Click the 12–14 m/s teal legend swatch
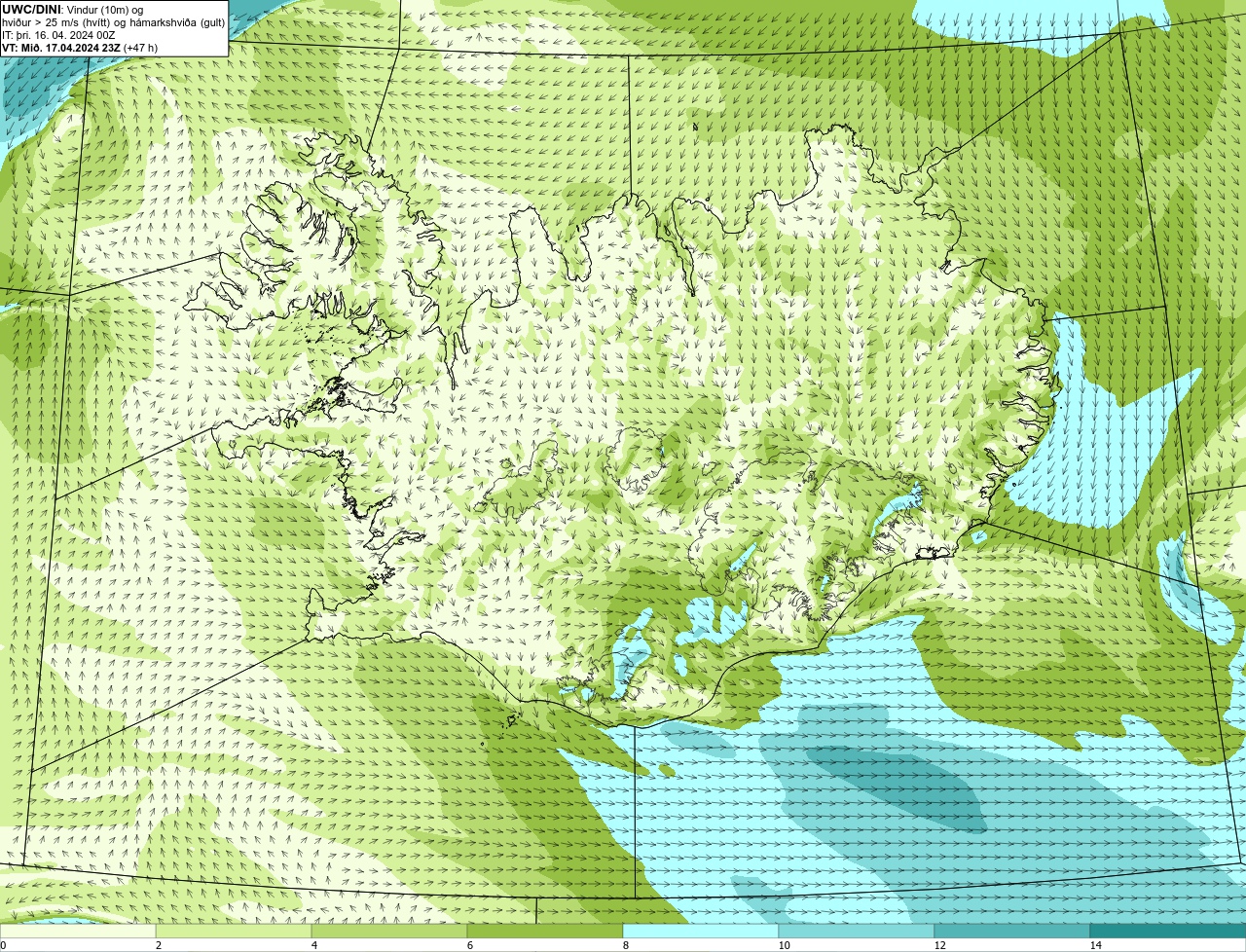 tap(1012, 931)
